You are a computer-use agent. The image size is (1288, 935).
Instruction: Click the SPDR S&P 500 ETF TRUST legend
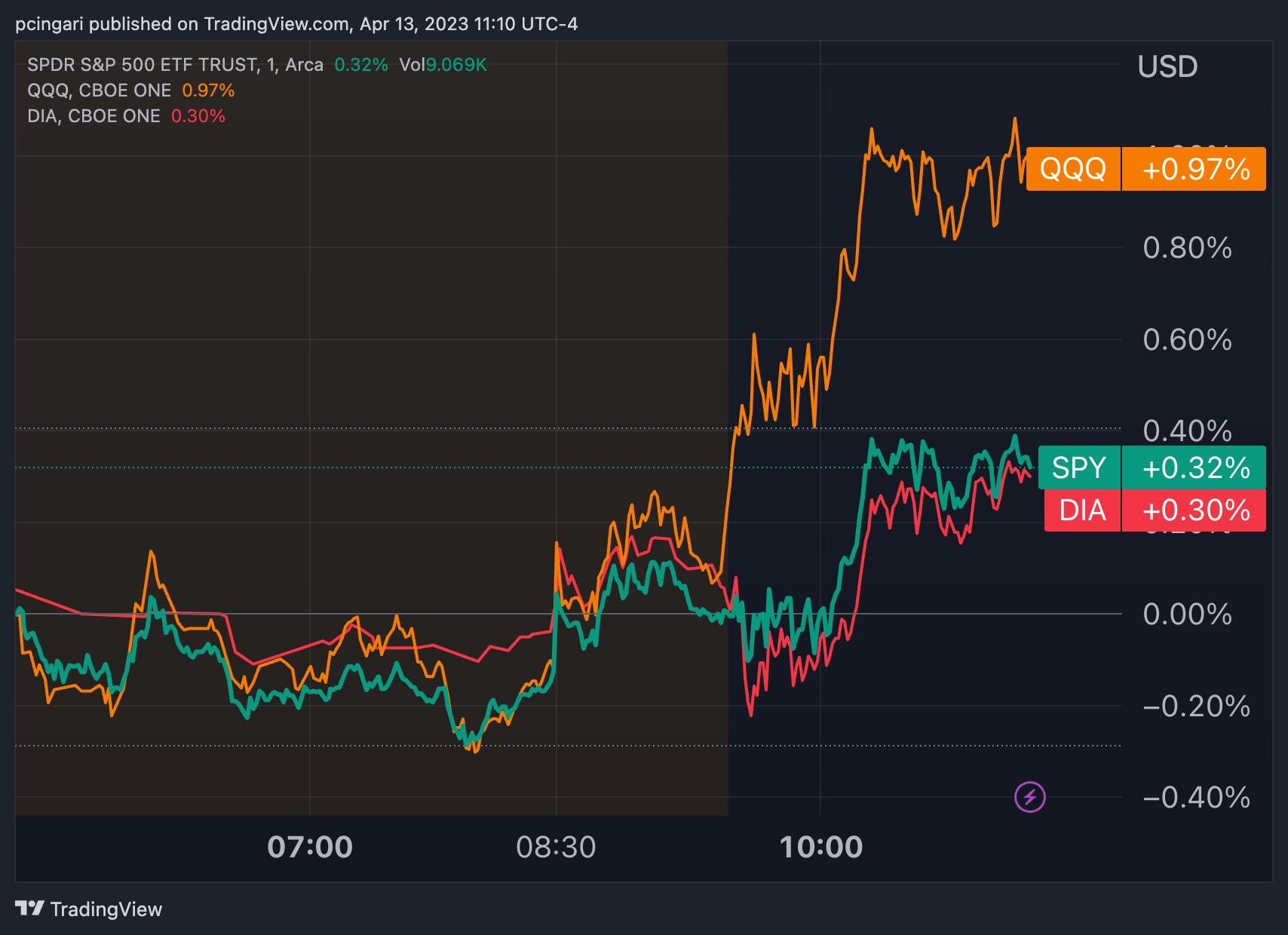tap(175, 65)
